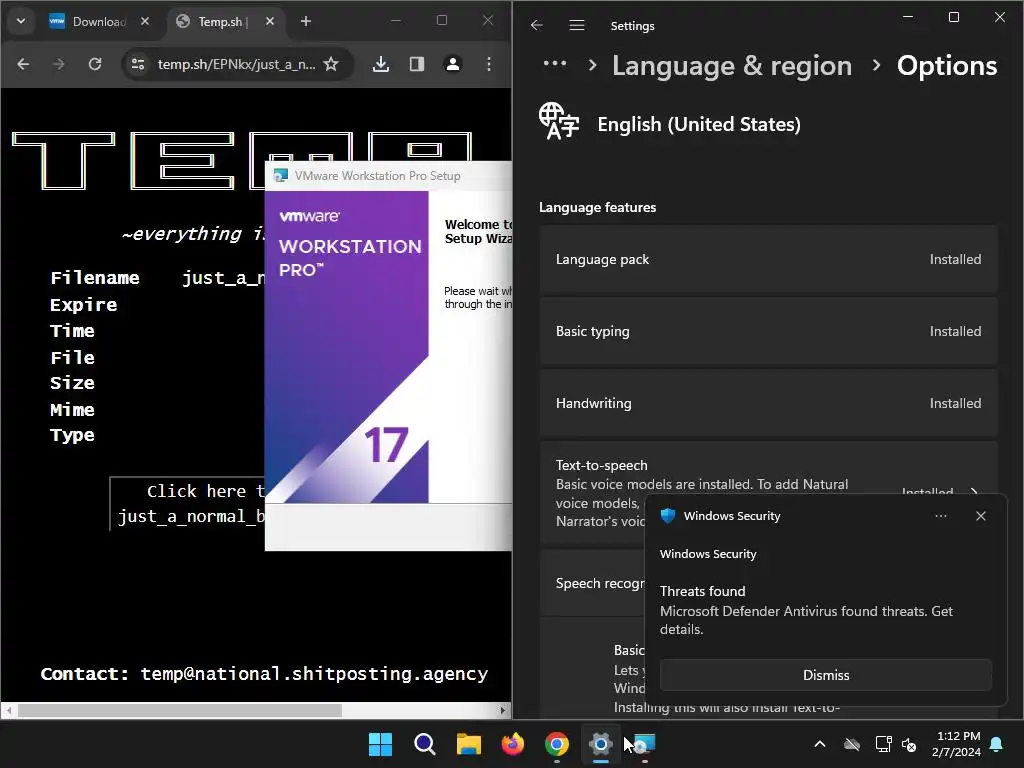The width and height of the screenshot is (1024, 768).
Task: Open site information icon in address bar
Action: click(138, 64)
